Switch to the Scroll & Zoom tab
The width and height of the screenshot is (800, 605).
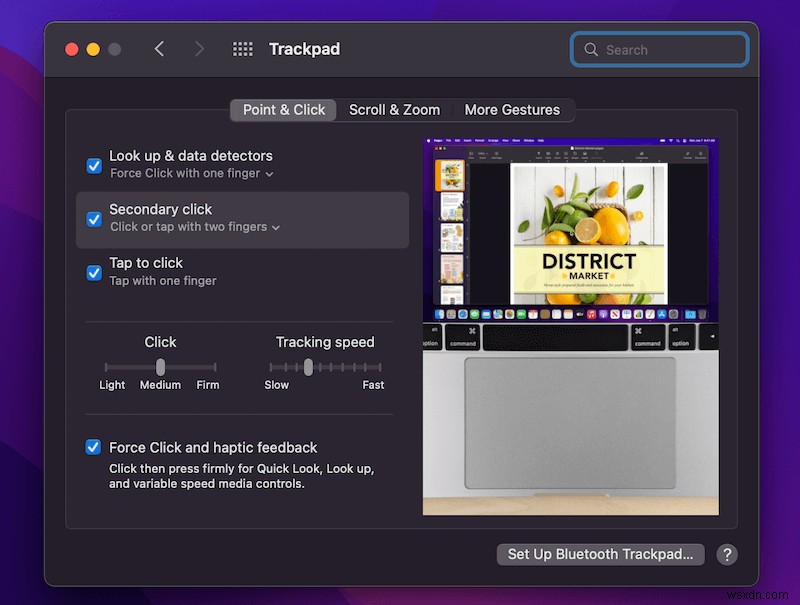tap(394, 110)
